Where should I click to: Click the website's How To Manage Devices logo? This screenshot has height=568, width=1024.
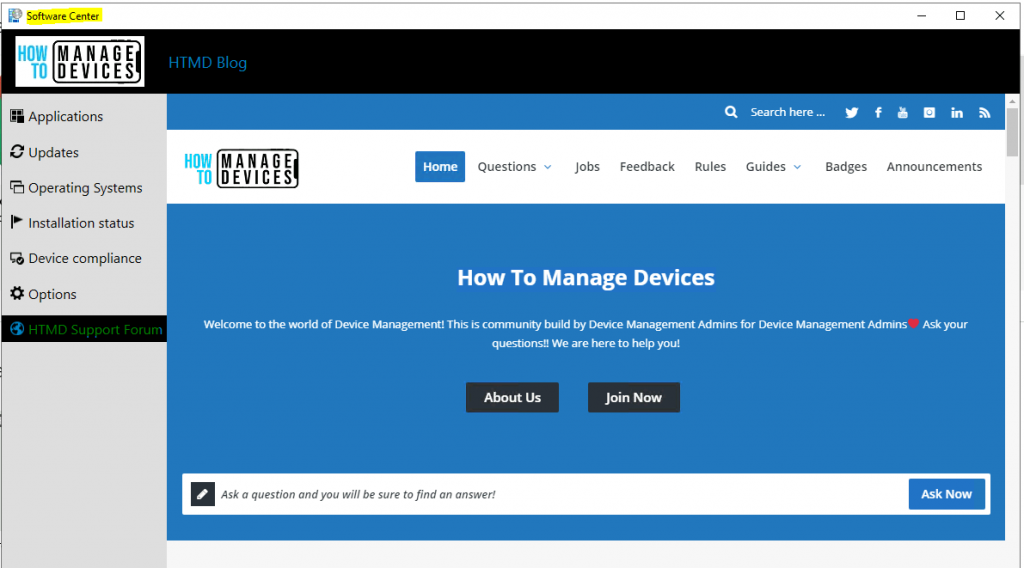(x=242, y=168)
